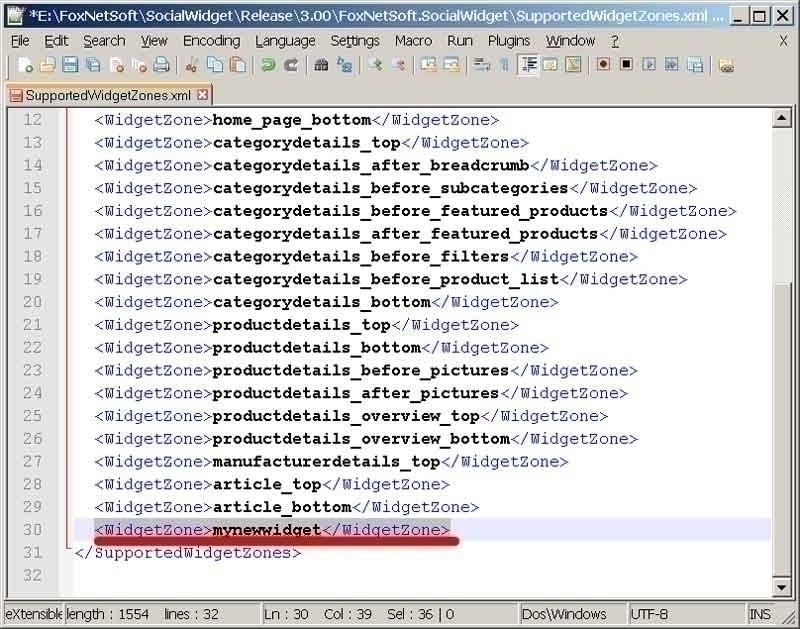Screen dimensions: 800x629
Task: Open the ? help menu
Action: (615, 41)
